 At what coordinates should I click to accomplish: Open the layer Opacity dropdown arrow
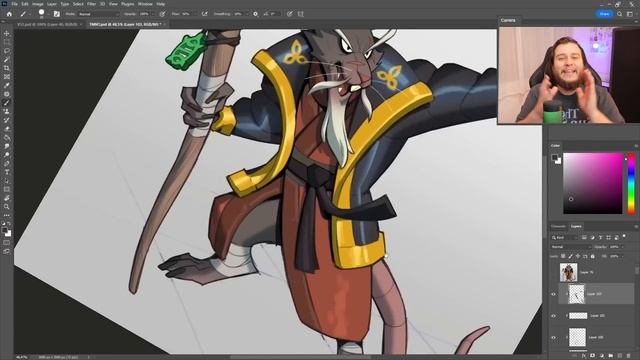[622, 247]
